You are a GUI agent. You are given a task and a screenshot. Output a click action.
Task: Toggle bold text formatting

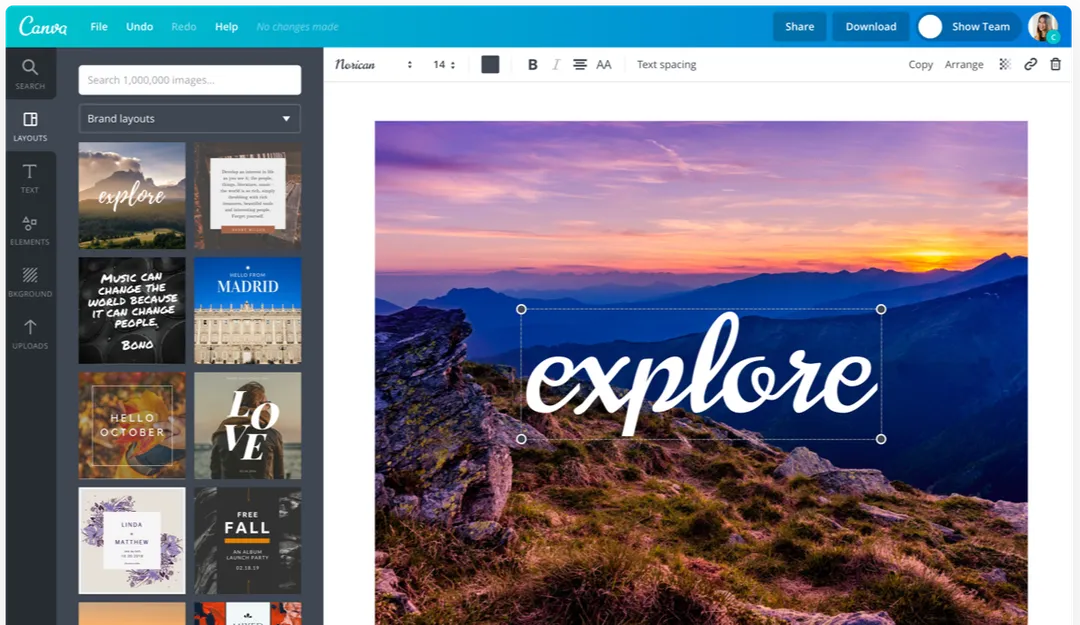[x=532, y=64]
